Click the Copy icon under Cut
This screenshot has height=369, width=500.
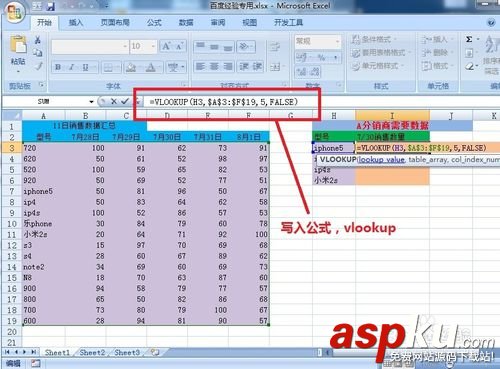38,53
